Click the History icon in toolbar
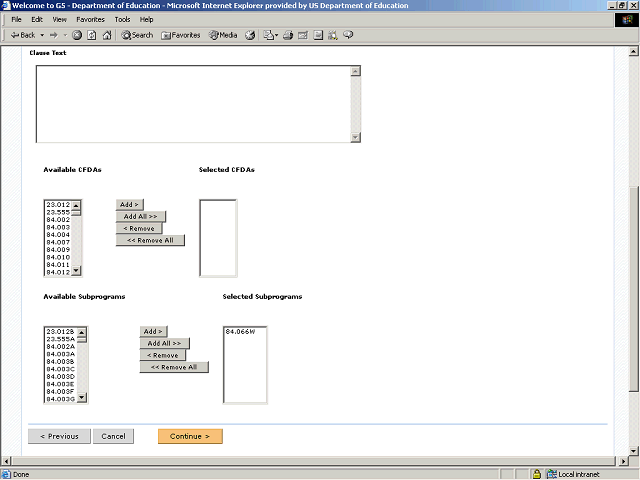Image resolution: width=640 pixels, height=480 pixels. (251, 35)
